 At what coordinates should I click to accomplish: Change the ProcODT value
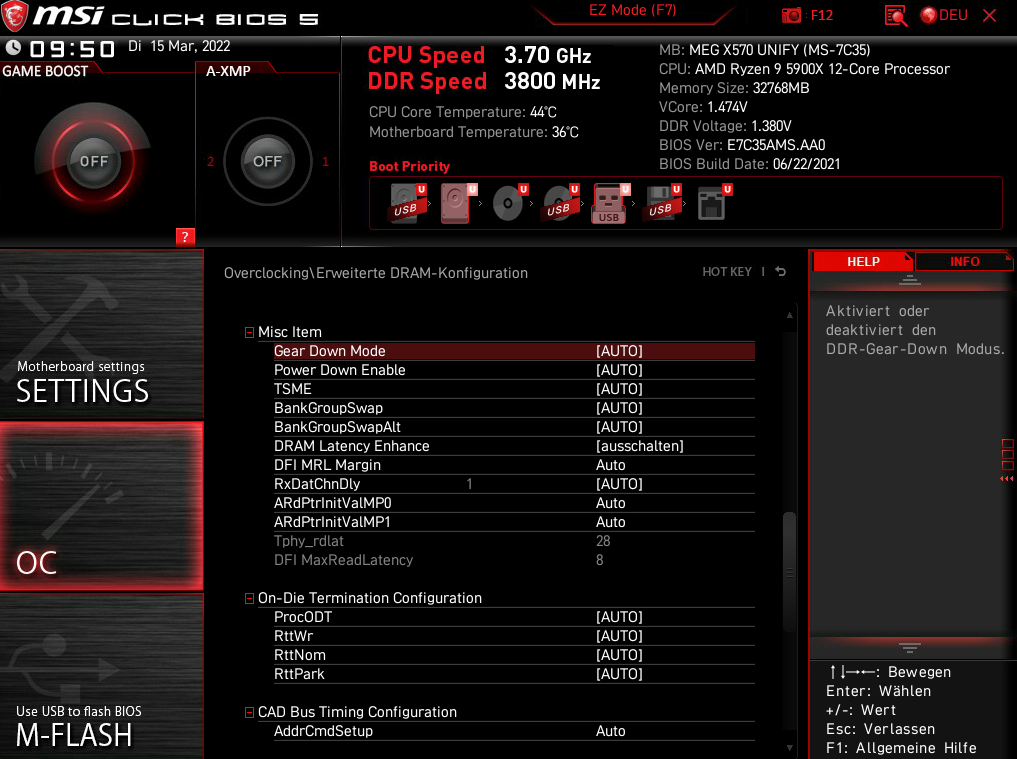click(619, 617)
